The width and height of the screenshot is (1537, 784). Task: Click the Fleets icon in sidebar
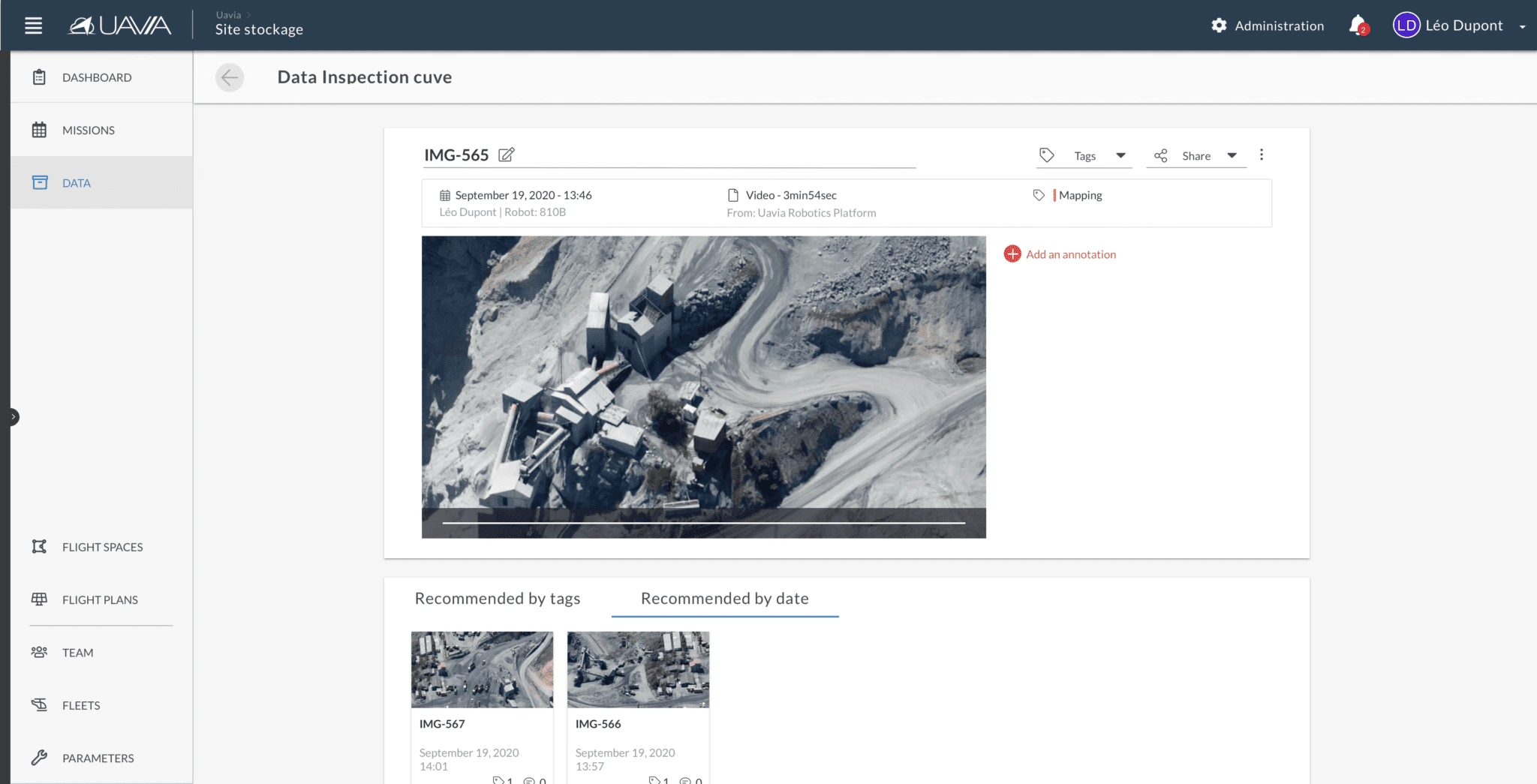(x=40, y=704)
